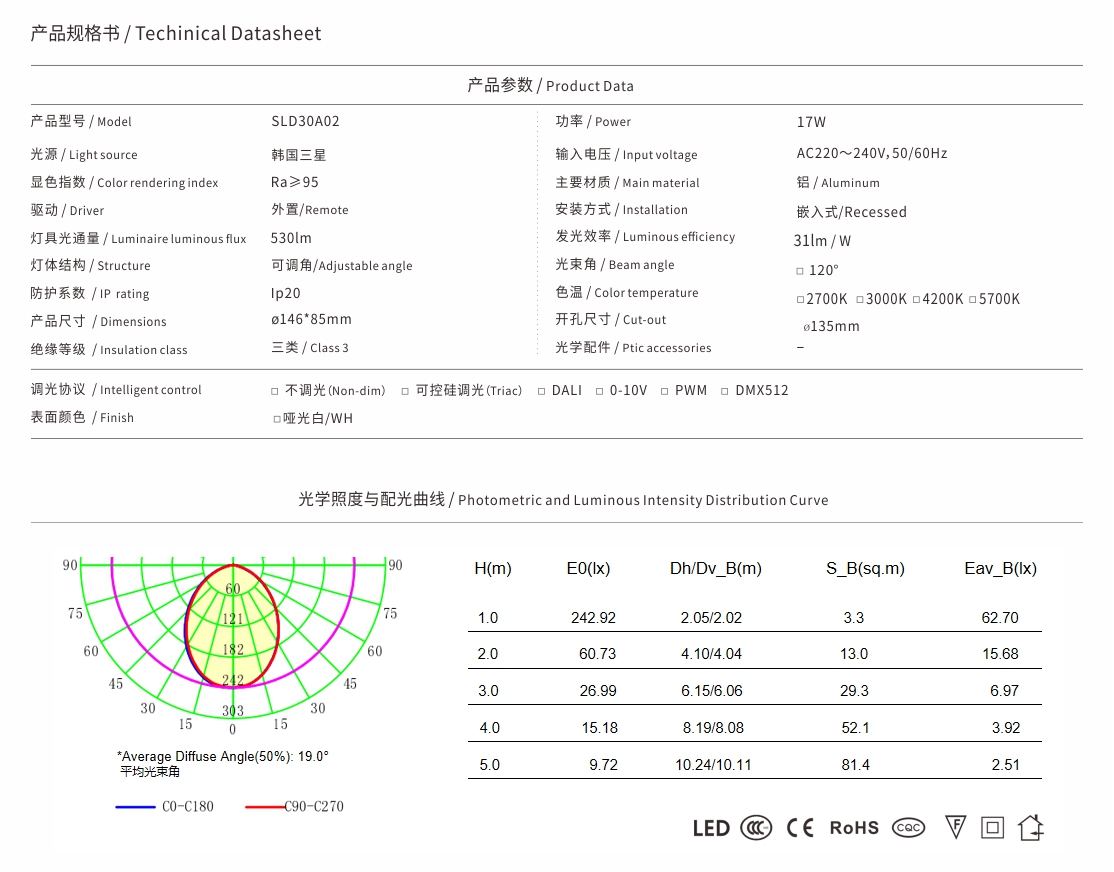
Task: Check the WH matte white finish box
Action: point(277,419)
